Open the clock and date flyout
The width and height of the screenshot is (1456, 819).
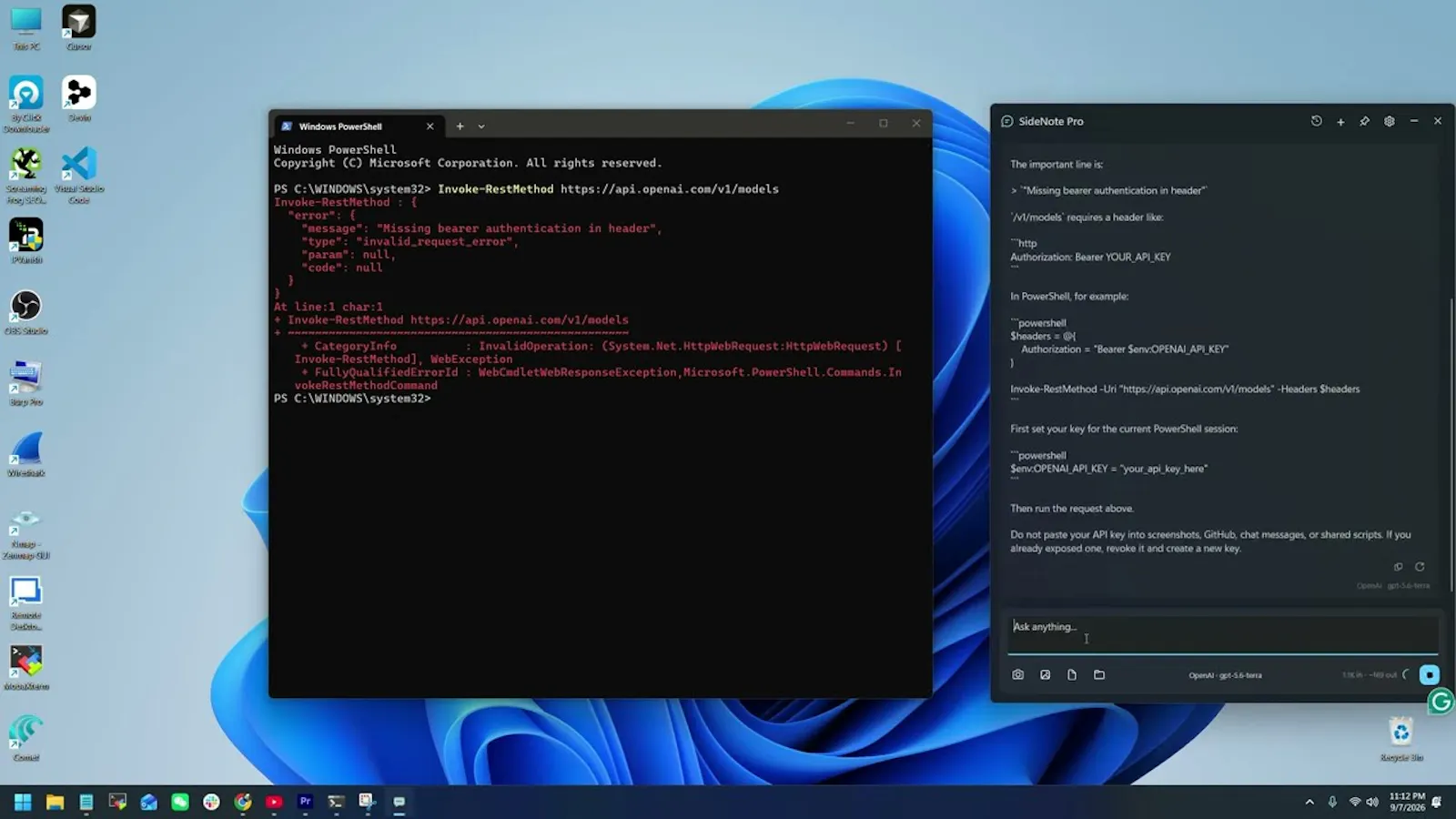[1407, 802]
